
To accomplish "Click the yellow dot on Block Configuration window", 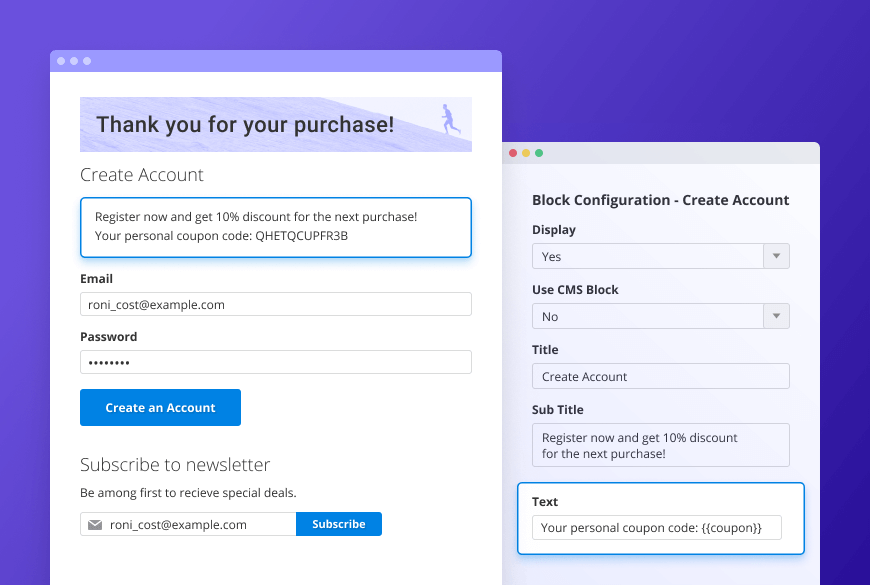I will [526, 153].
